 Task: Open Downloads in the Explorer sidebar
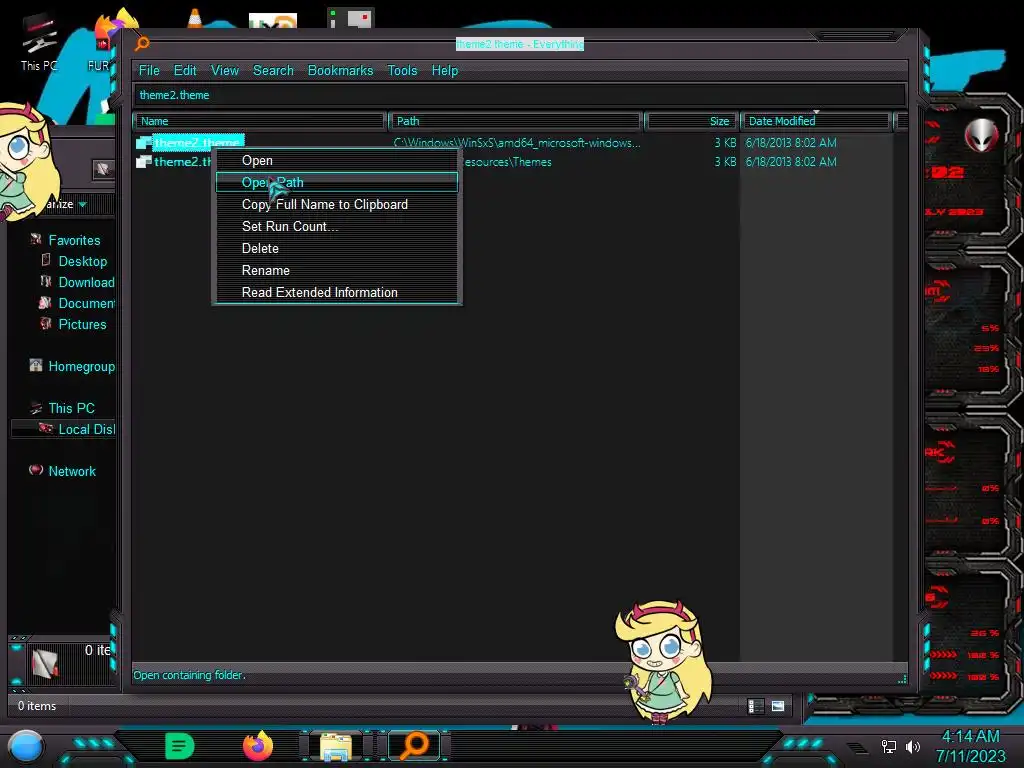coord(86,282)
